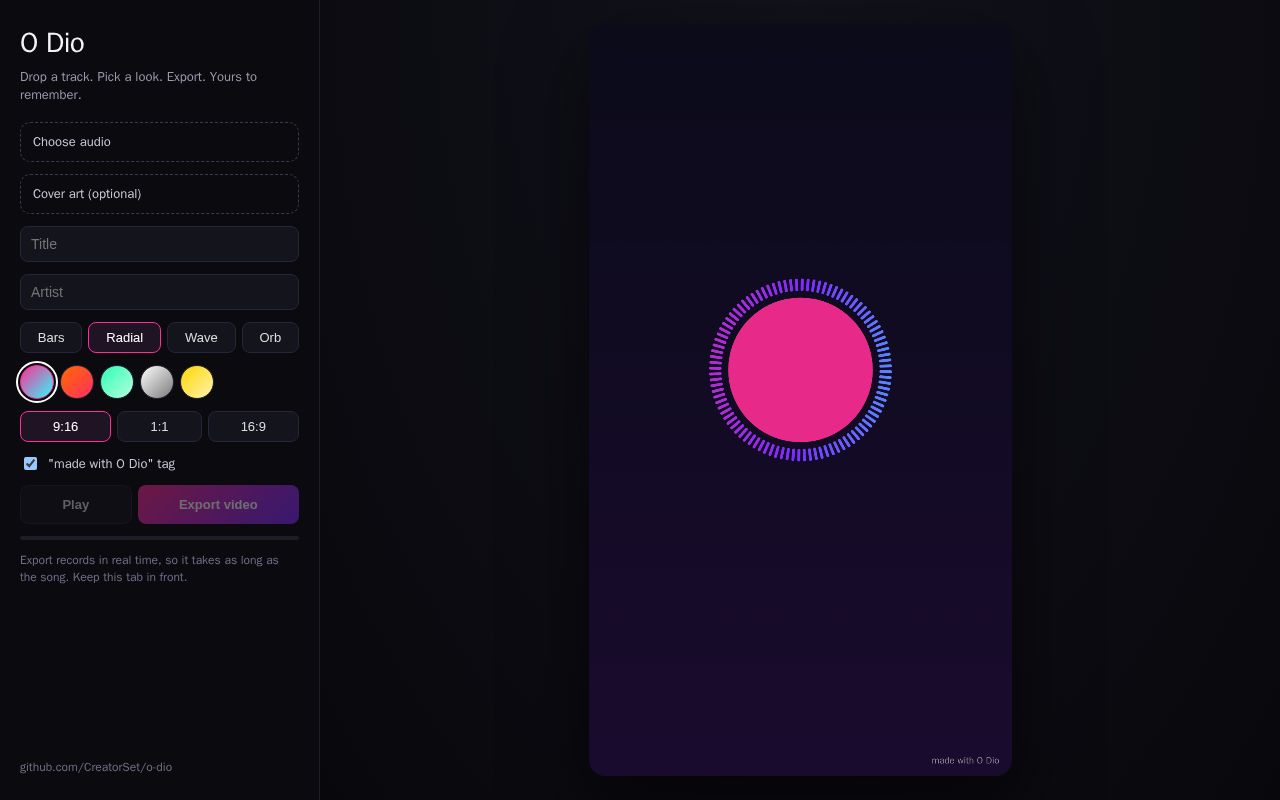Select the silver gray color theme
The width and height of the screenshot is (1280, 800).
(157, 382)
